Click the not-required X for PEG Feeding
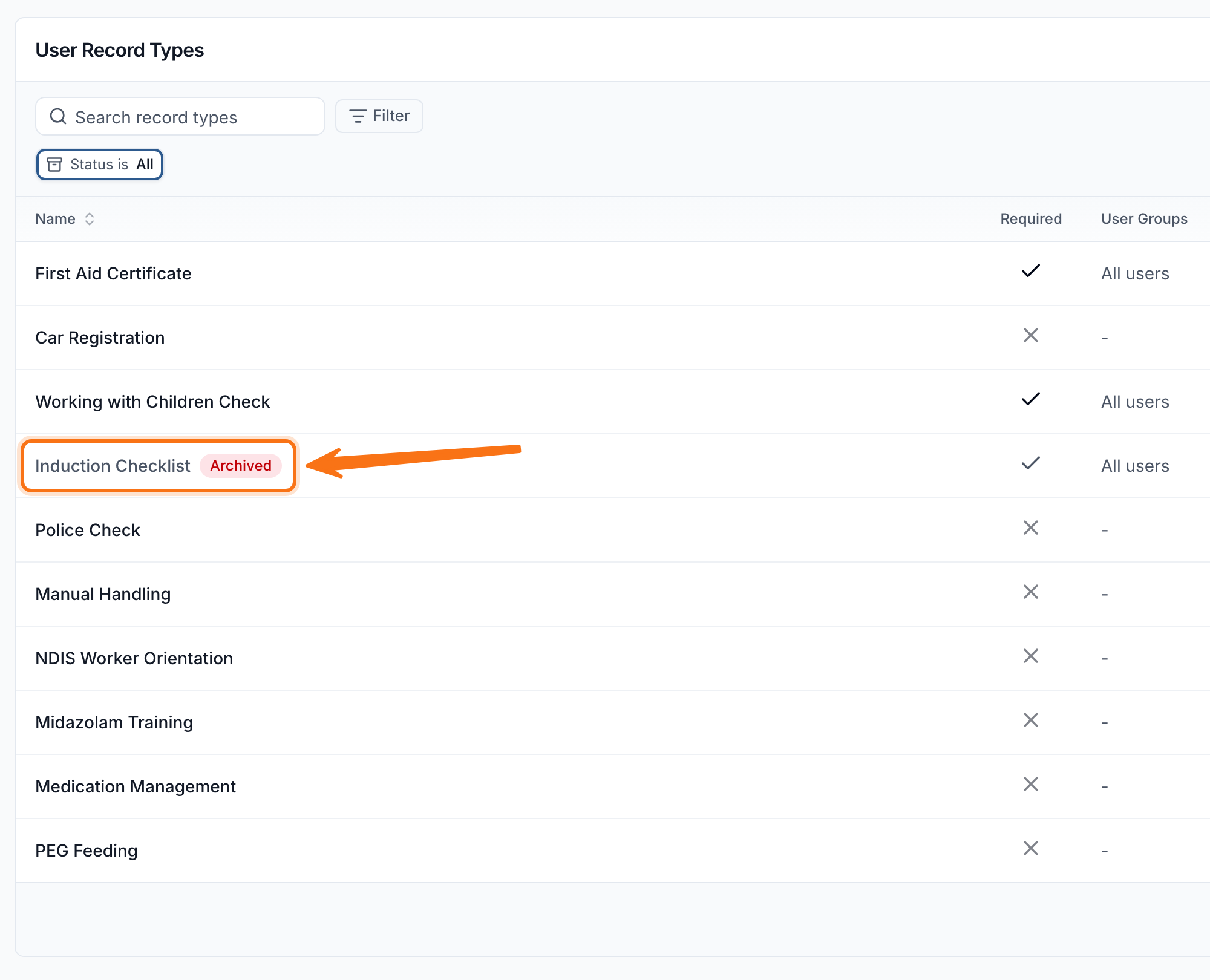This screenshot has height=980, width=1210. click(1031, 848)
